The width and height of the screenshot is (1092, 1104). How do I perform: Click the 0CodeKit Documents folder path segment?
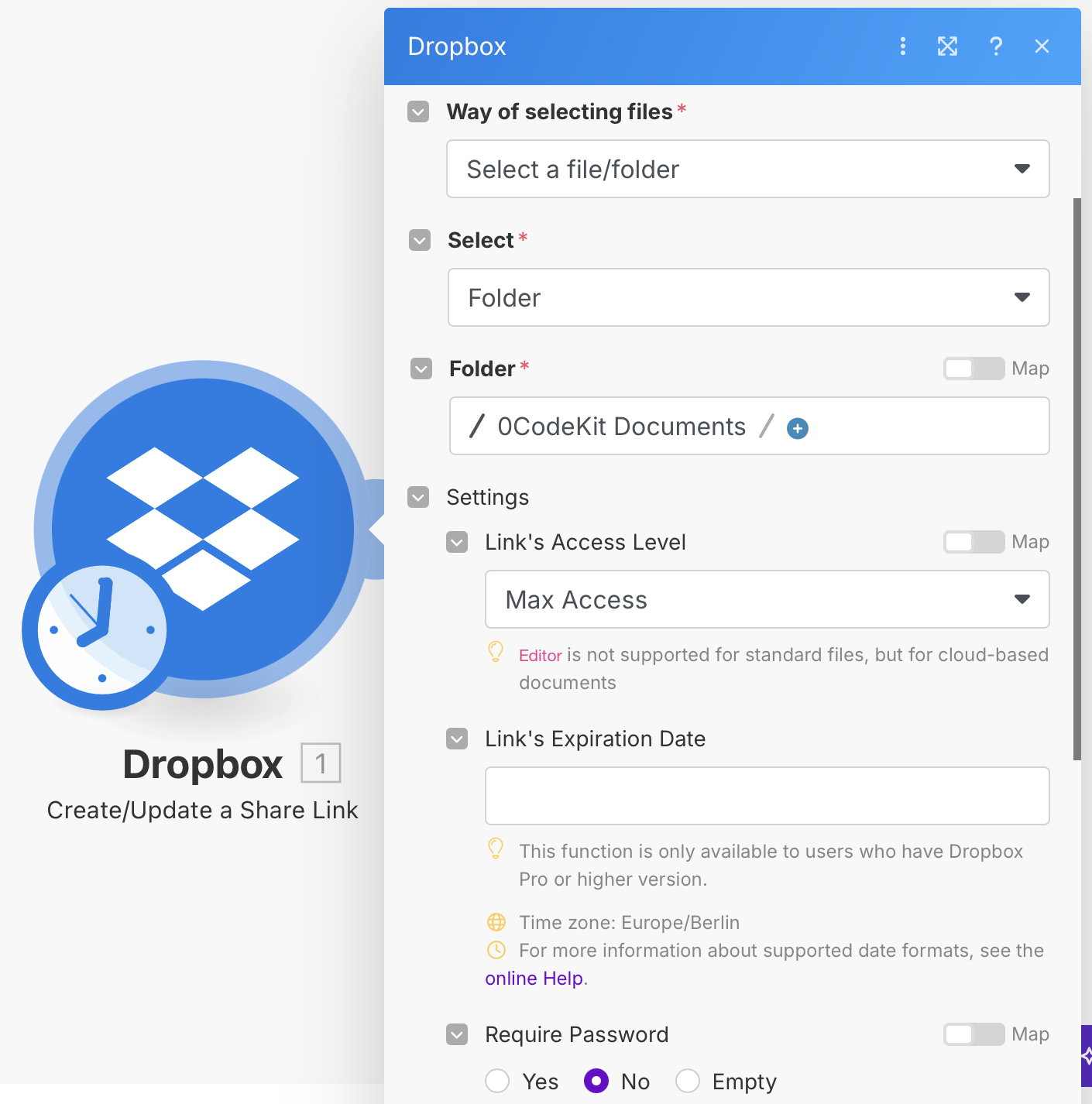coord(621,427)
